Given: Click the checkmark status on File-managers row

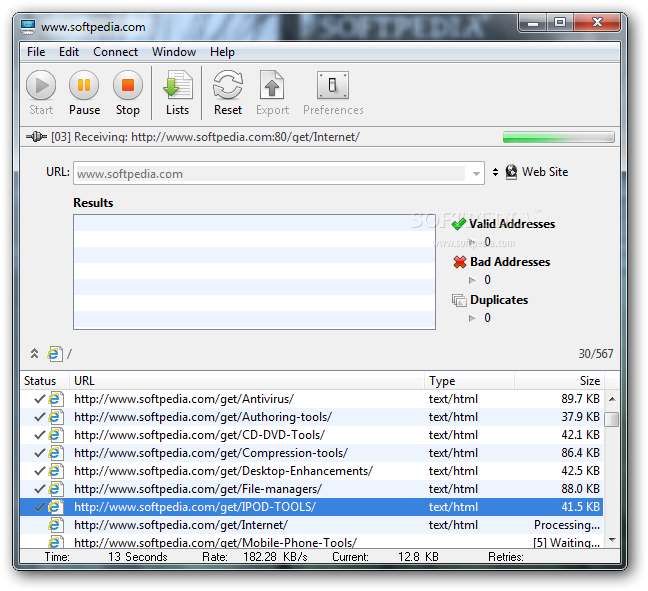Looking at the screenshot, I should point(40,489).
